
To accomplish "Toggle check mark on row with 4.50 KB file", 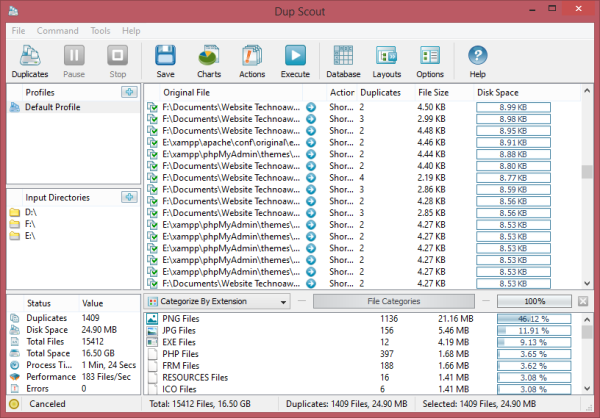I will click(152, 107).
